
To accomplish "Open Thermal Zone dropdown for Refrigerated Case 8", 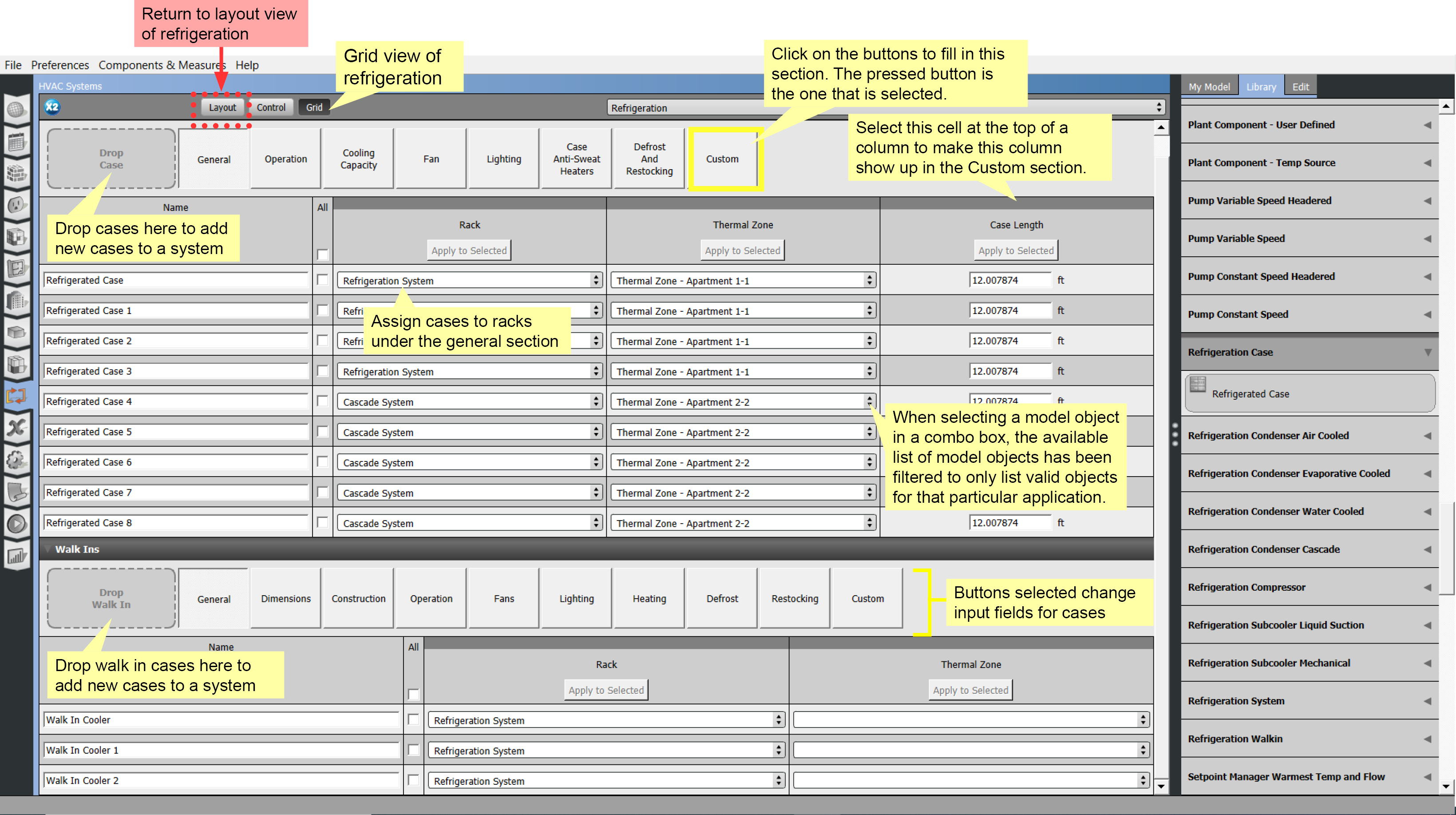I will pyautogui.click(x=743, y=523).
